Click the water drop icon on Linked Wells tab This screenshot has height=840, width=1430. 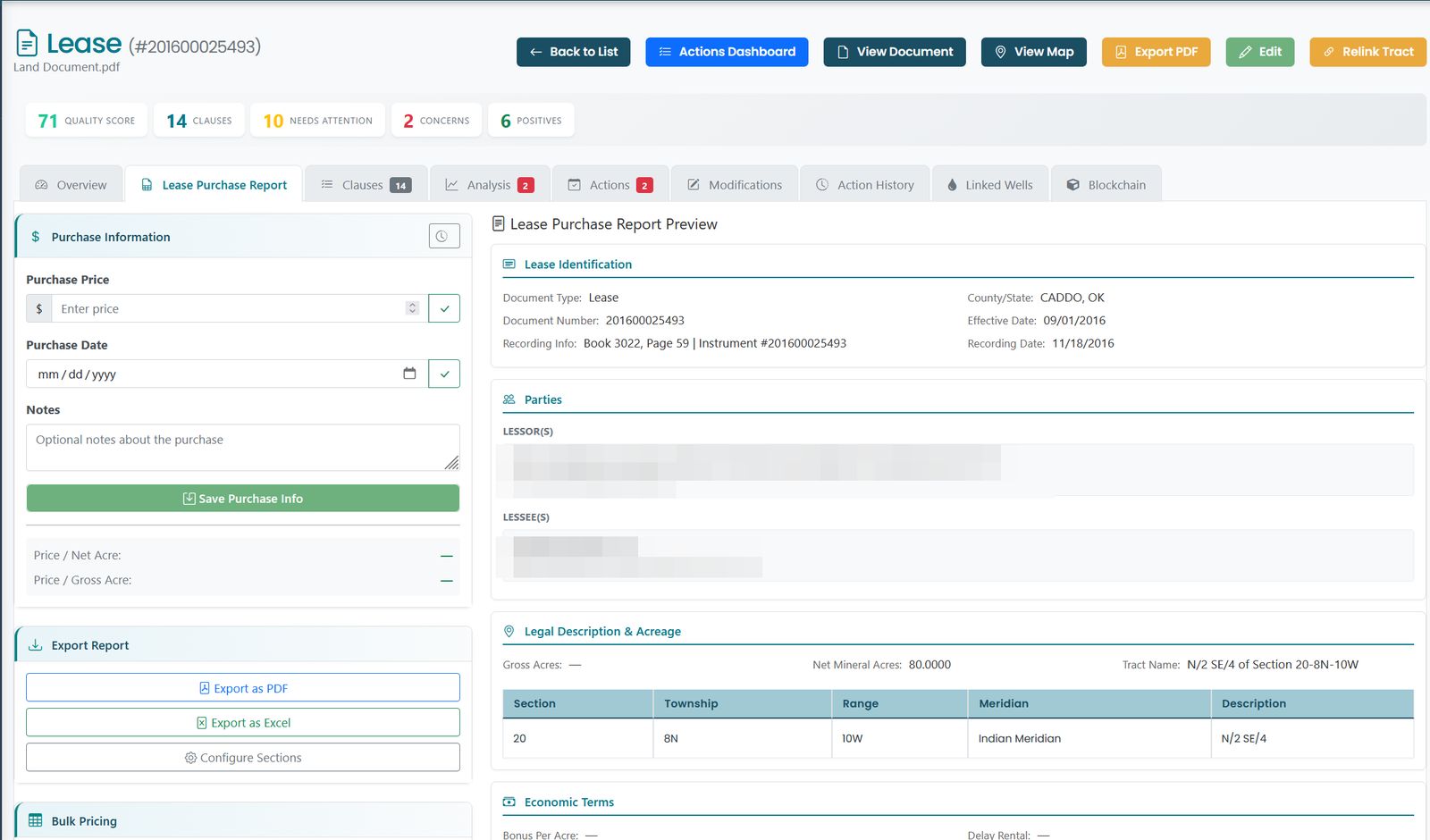point(952,185)
